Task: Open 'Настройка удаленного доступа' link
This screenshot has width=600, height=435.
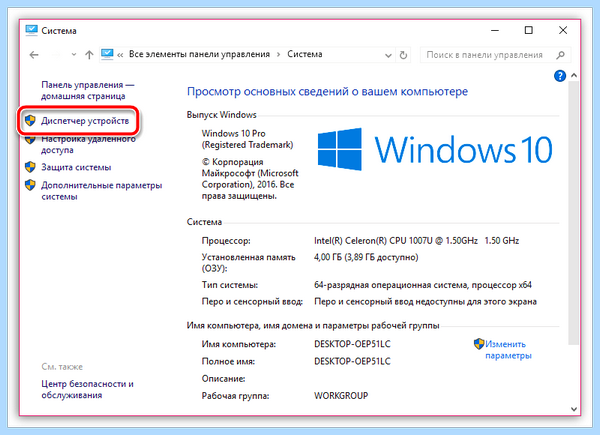Action: [88, 144]
